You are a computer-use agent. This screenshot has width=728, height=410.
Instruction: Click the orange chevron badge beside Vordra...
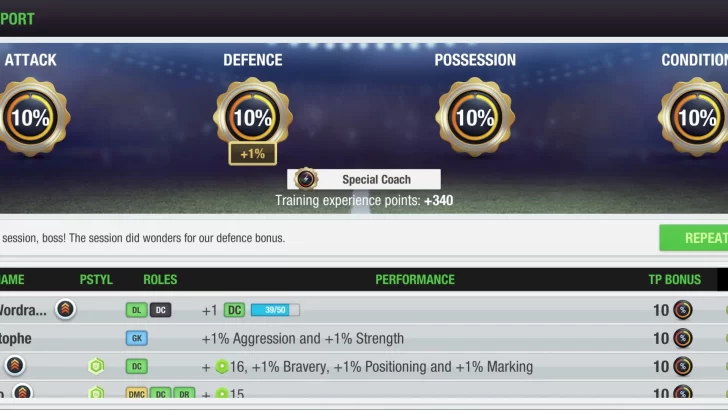pyautogui.click(x=65, y=309)
